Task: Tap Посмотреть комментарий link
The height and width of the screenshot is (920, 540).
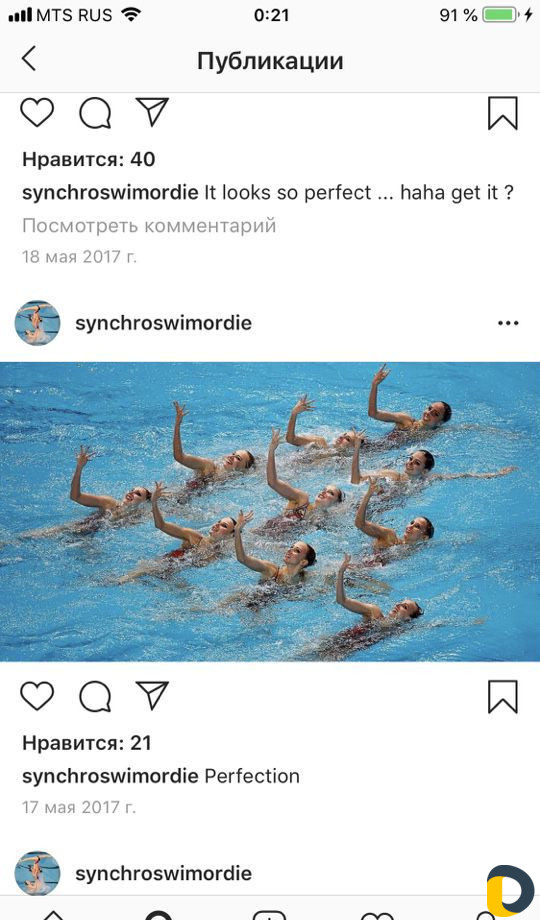Action: [x=149, y=225]
